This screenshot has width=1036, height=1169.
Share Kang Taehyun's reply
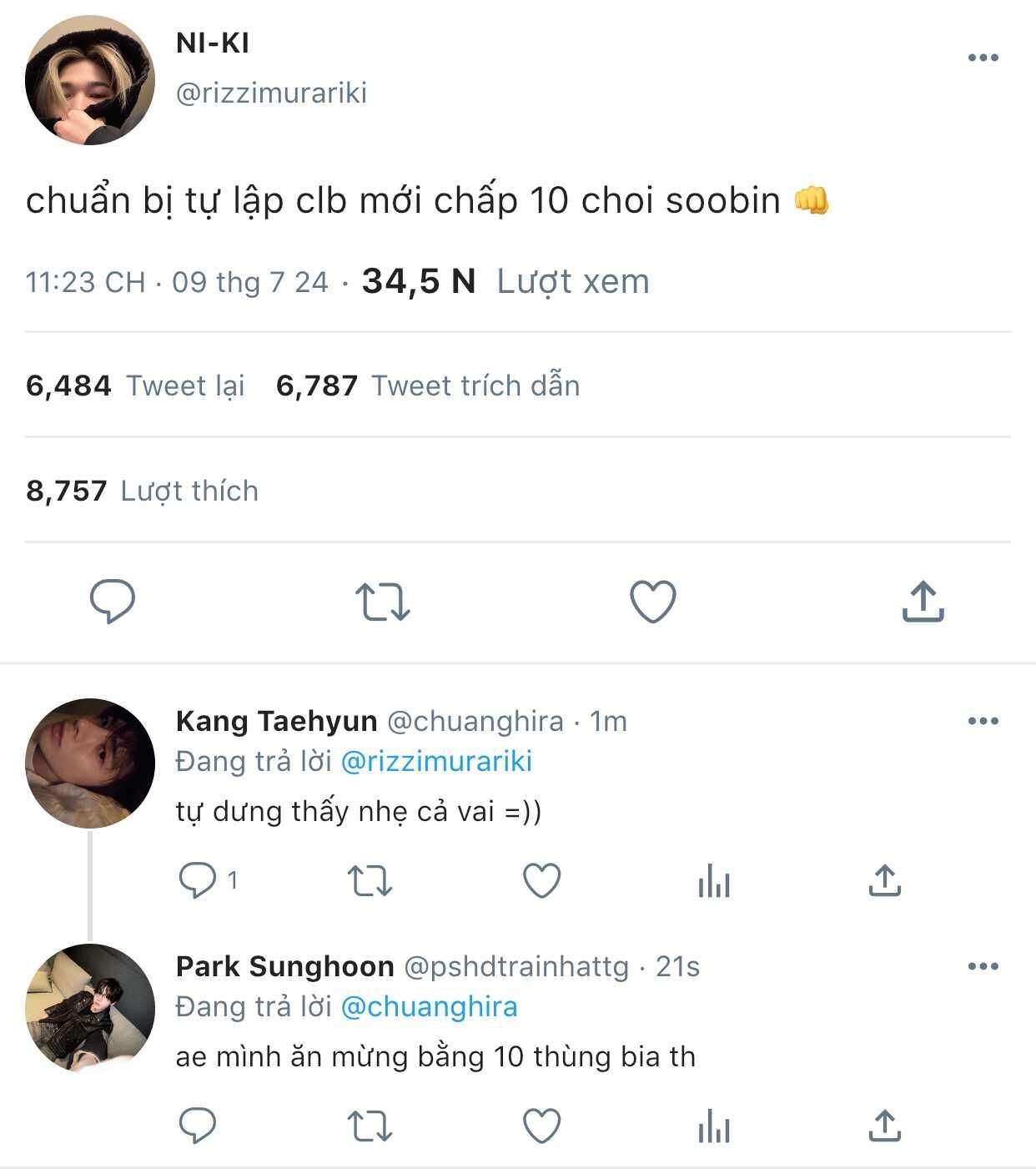pyautogui.click(x=884, y=880)
